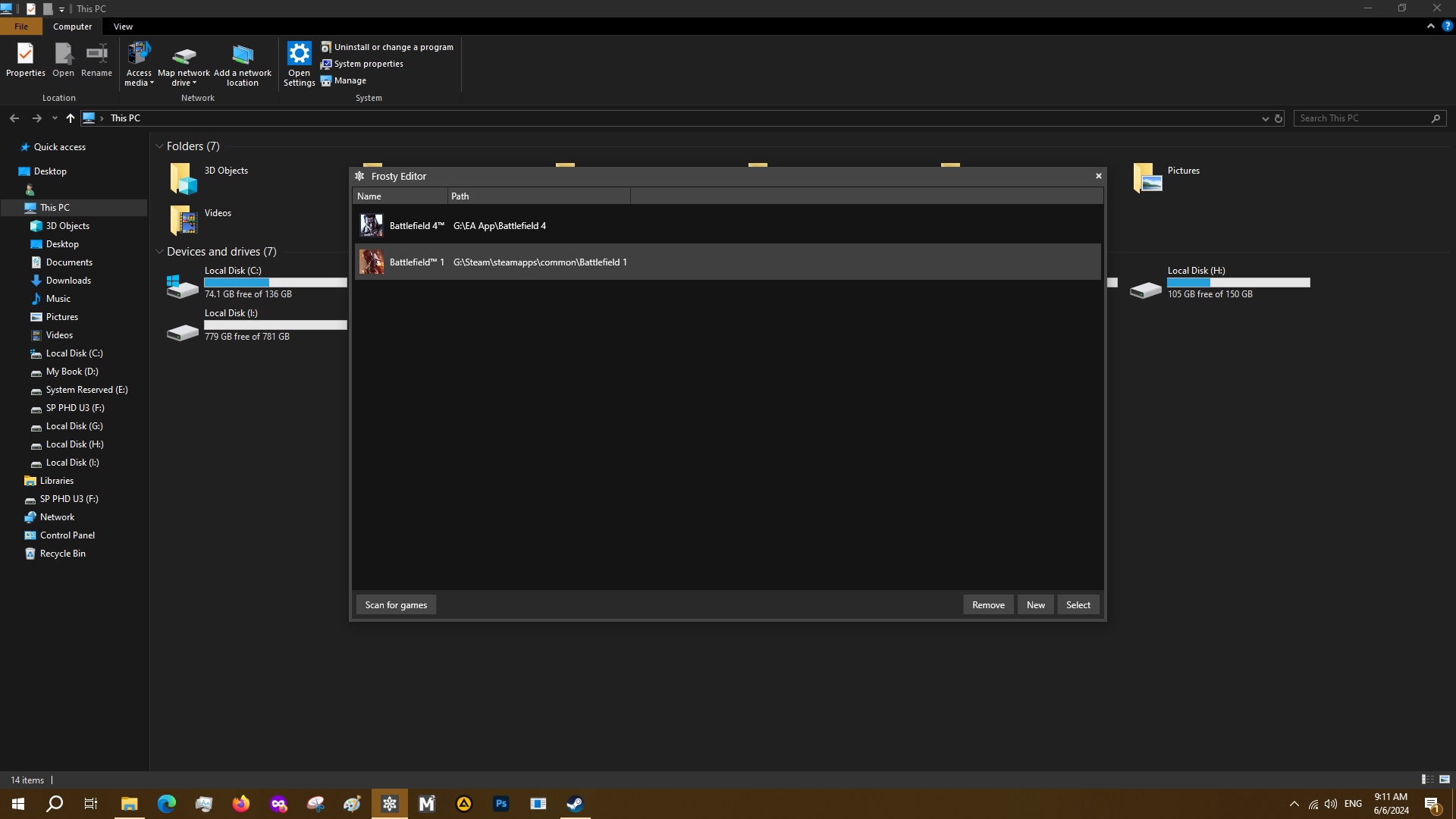This screenshot has height=819, width=1456.
Task: Click the Photoshop taskbar icon
Action: pyautogui.click(x=500, y=804)
